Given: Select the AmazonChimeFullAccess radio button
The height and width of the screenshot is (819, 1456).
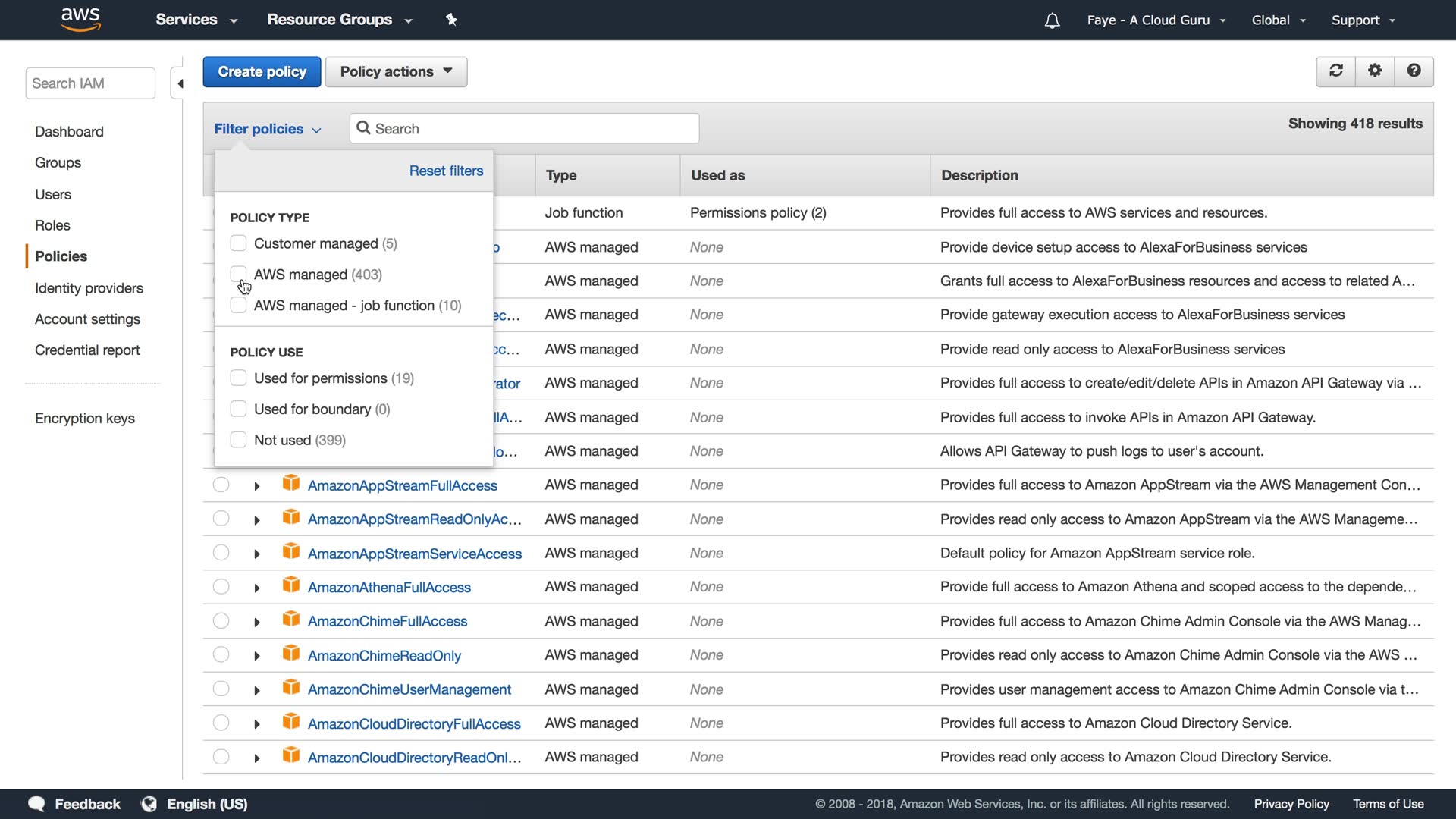Looking at the screenshot, I should click(x=221, y=621).
